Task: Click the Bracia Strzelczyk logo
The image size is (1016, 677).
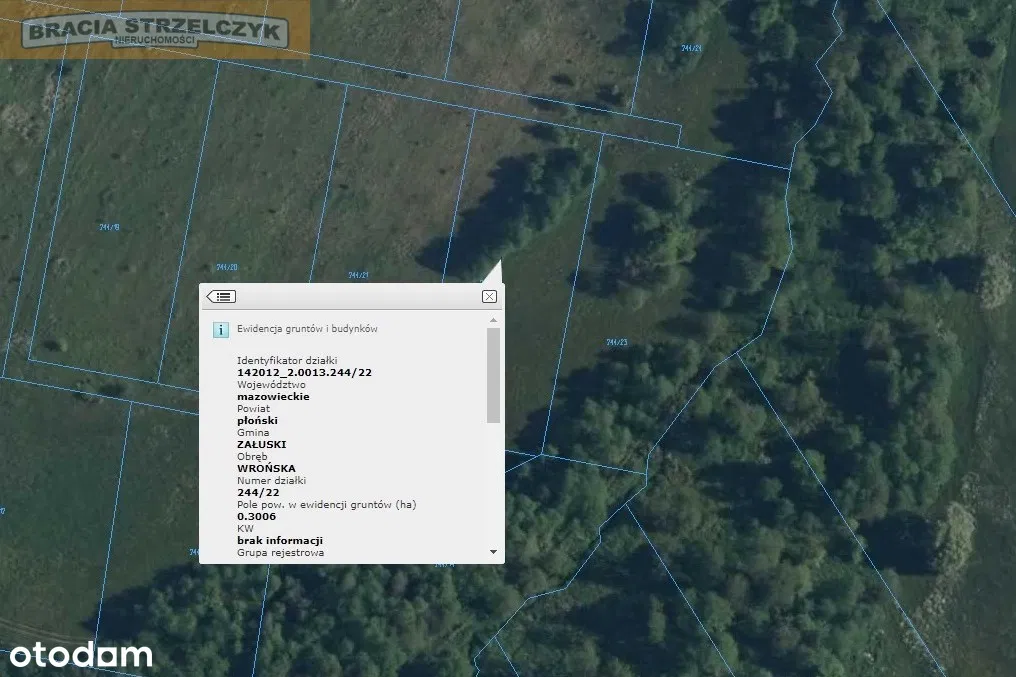Action: point(157,31)
